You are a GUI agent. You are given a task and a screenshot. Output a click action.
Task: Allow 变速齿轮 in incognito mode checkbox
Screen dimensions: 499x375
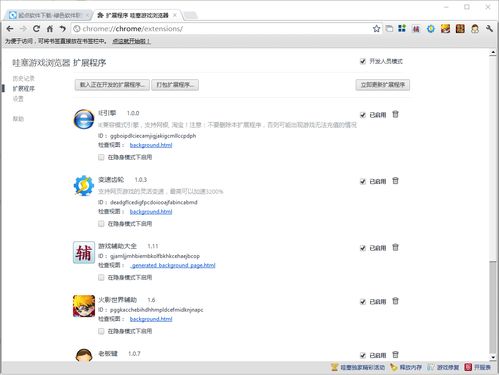click(101, 224)
